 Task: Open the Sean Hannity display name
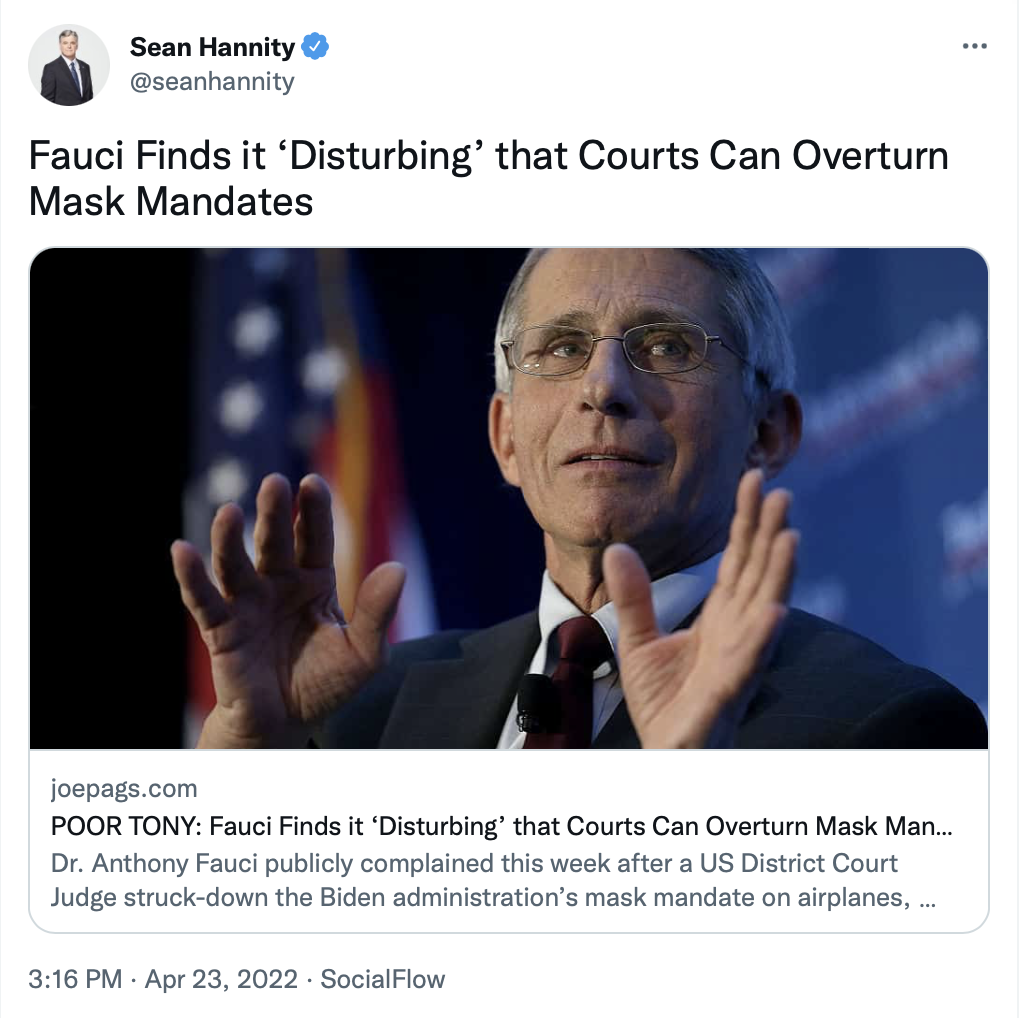[x=212, y=47]
